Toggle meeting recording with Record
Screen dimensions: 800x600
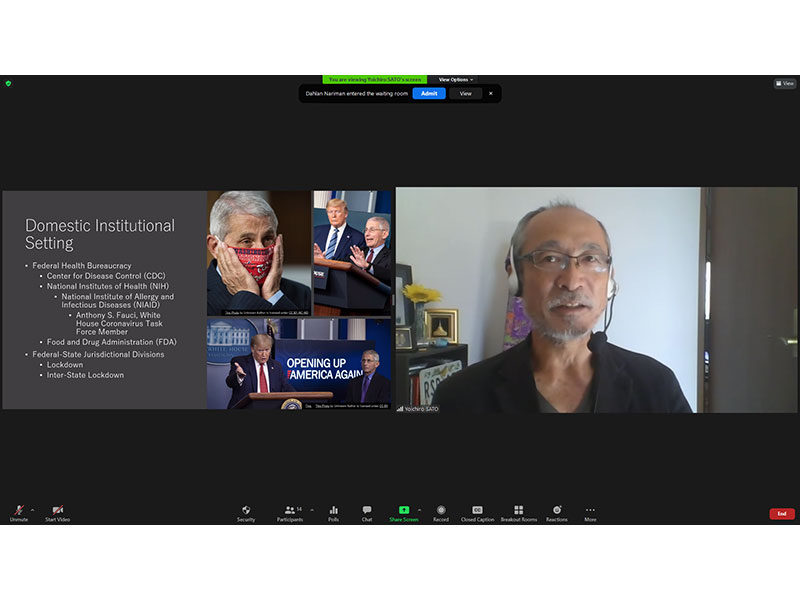440,511
